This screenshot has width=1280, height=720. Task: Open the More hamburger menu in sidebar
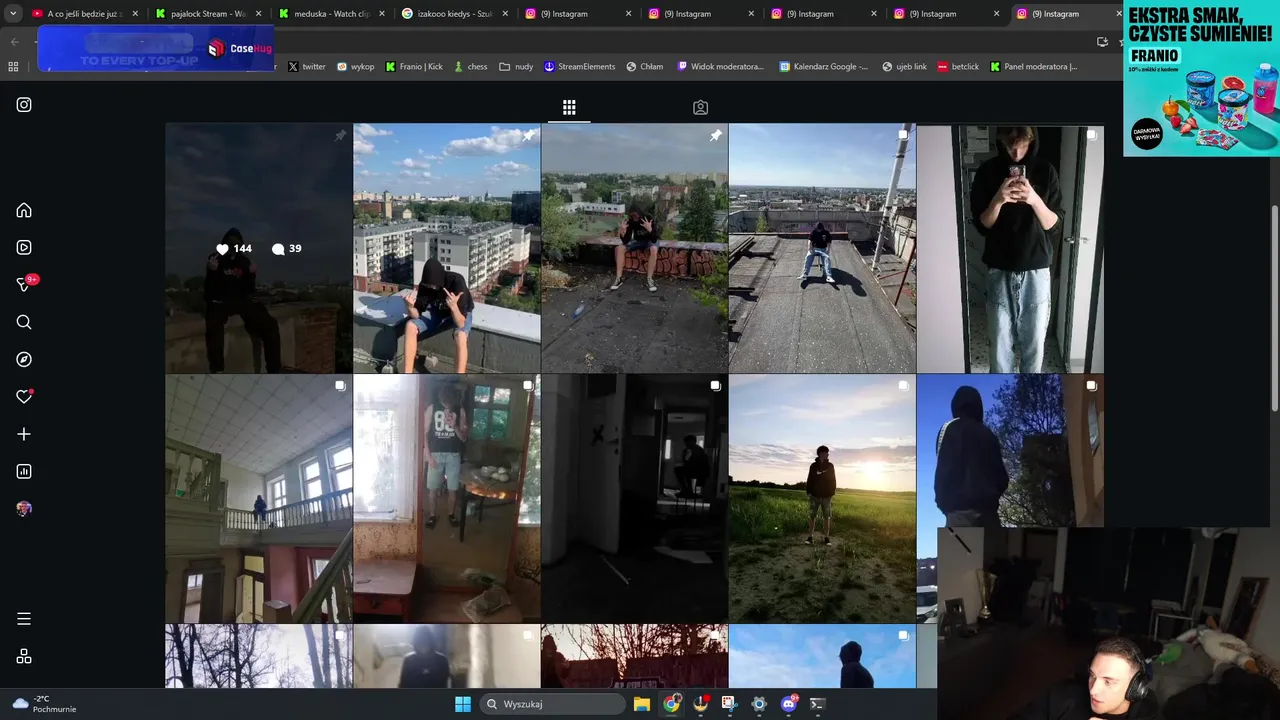(x=24, y=619)
